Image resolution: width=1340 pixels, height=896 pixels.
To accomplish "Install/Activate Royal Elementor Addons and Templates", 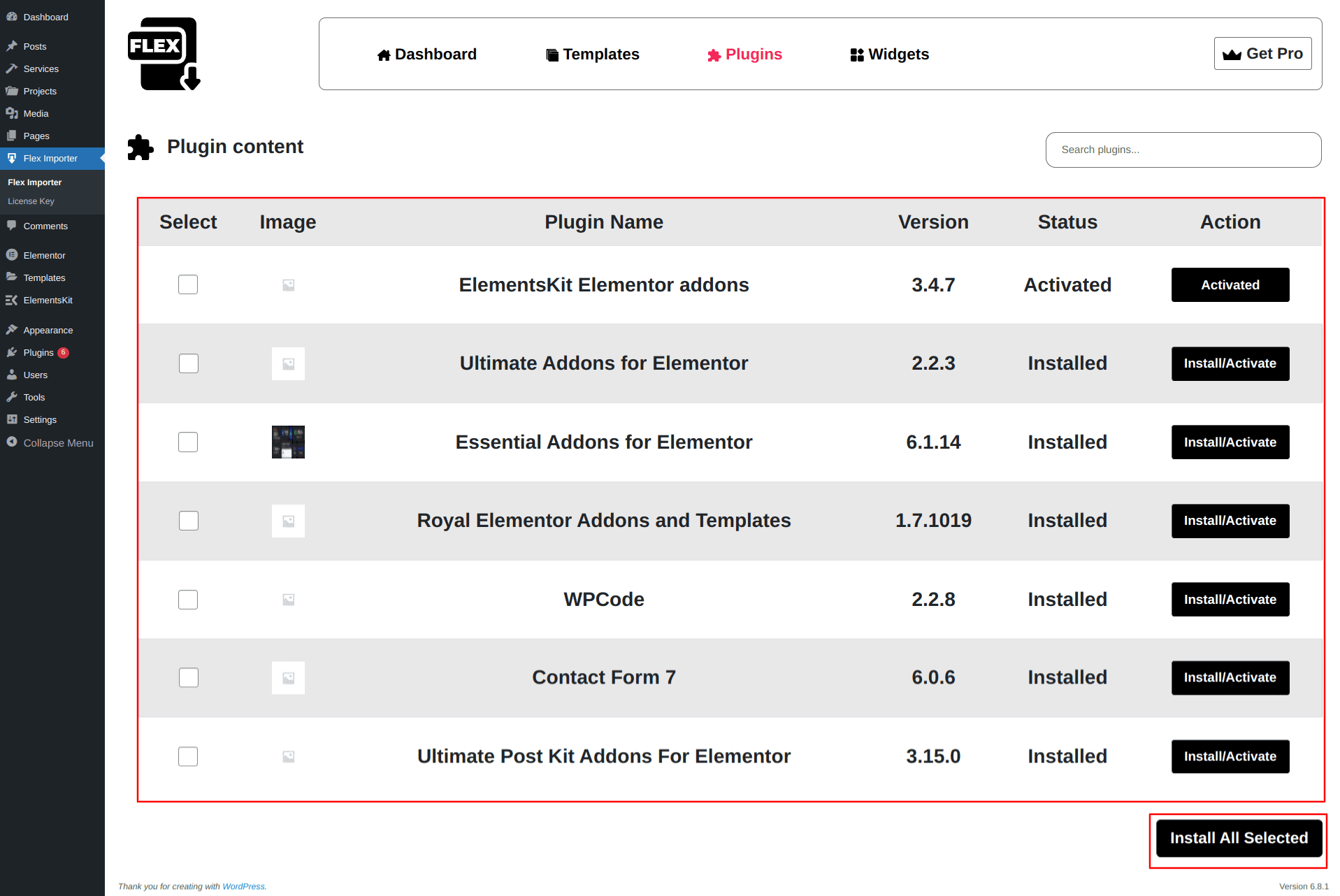I will click(1230, 521).
